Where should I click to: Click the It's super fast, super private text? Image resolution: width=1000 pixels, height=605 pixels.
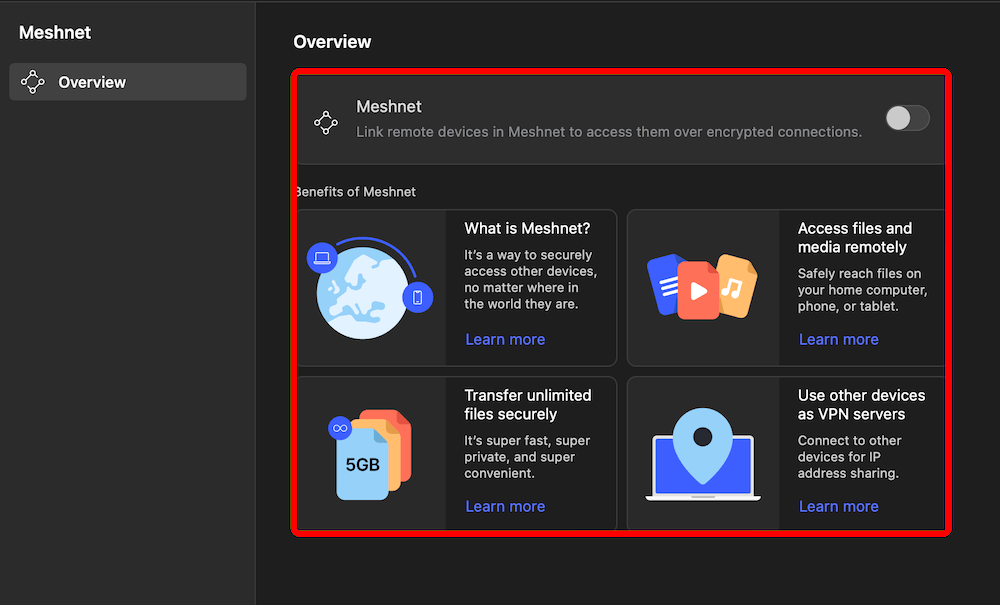point(527,457)
